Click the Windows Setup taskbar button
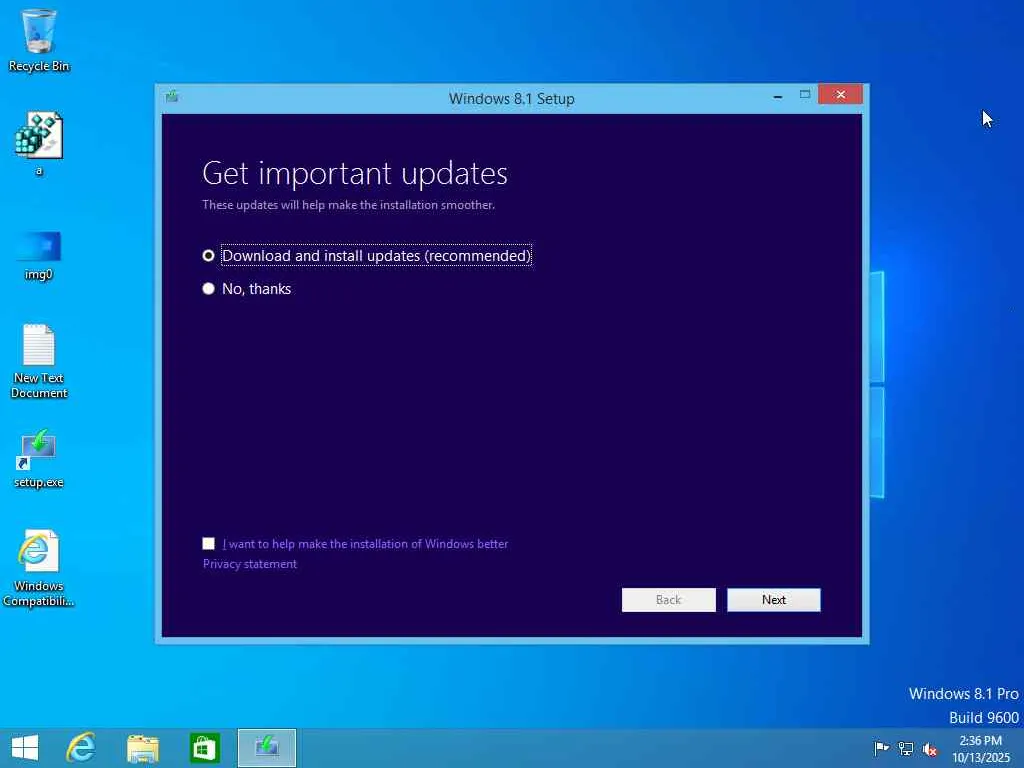Viewport: 1024px width, 768px height. pyautogui.click(x=266, y=748)
